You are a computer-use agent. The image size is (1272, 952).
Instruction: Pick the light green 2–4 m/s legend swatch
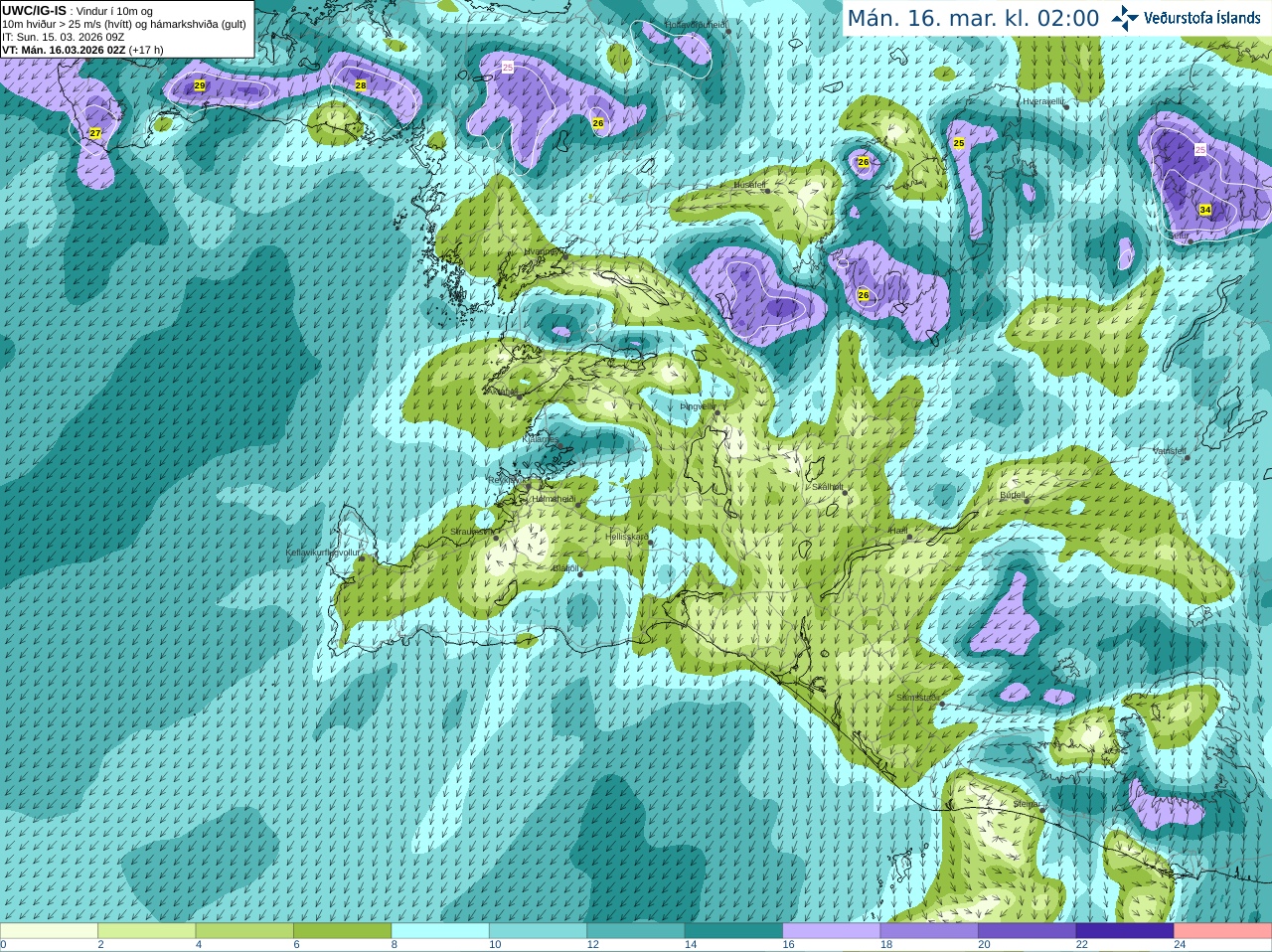[x=146, y=931]
